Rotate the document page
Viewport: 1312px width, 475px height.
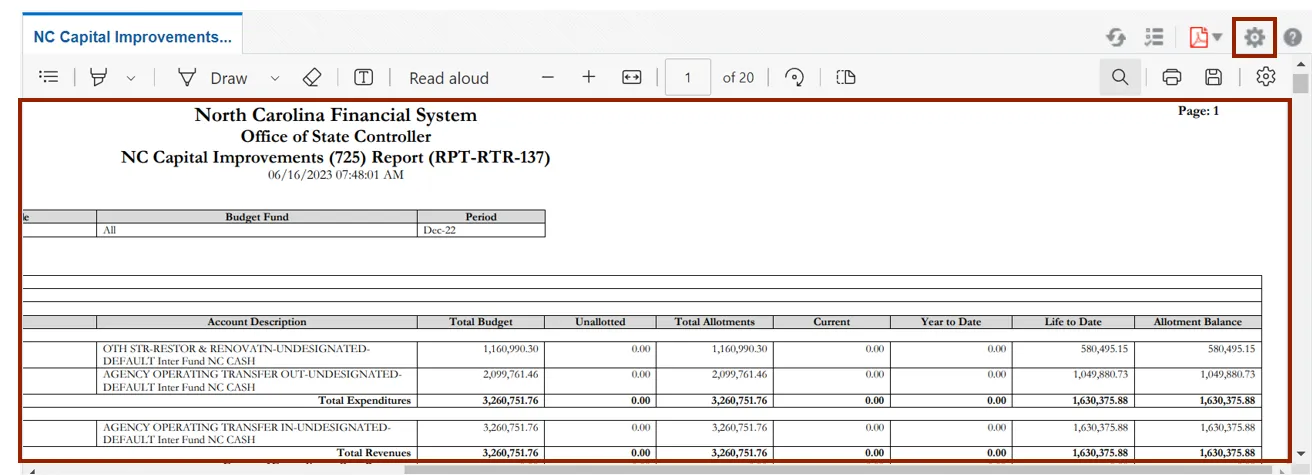795,77
